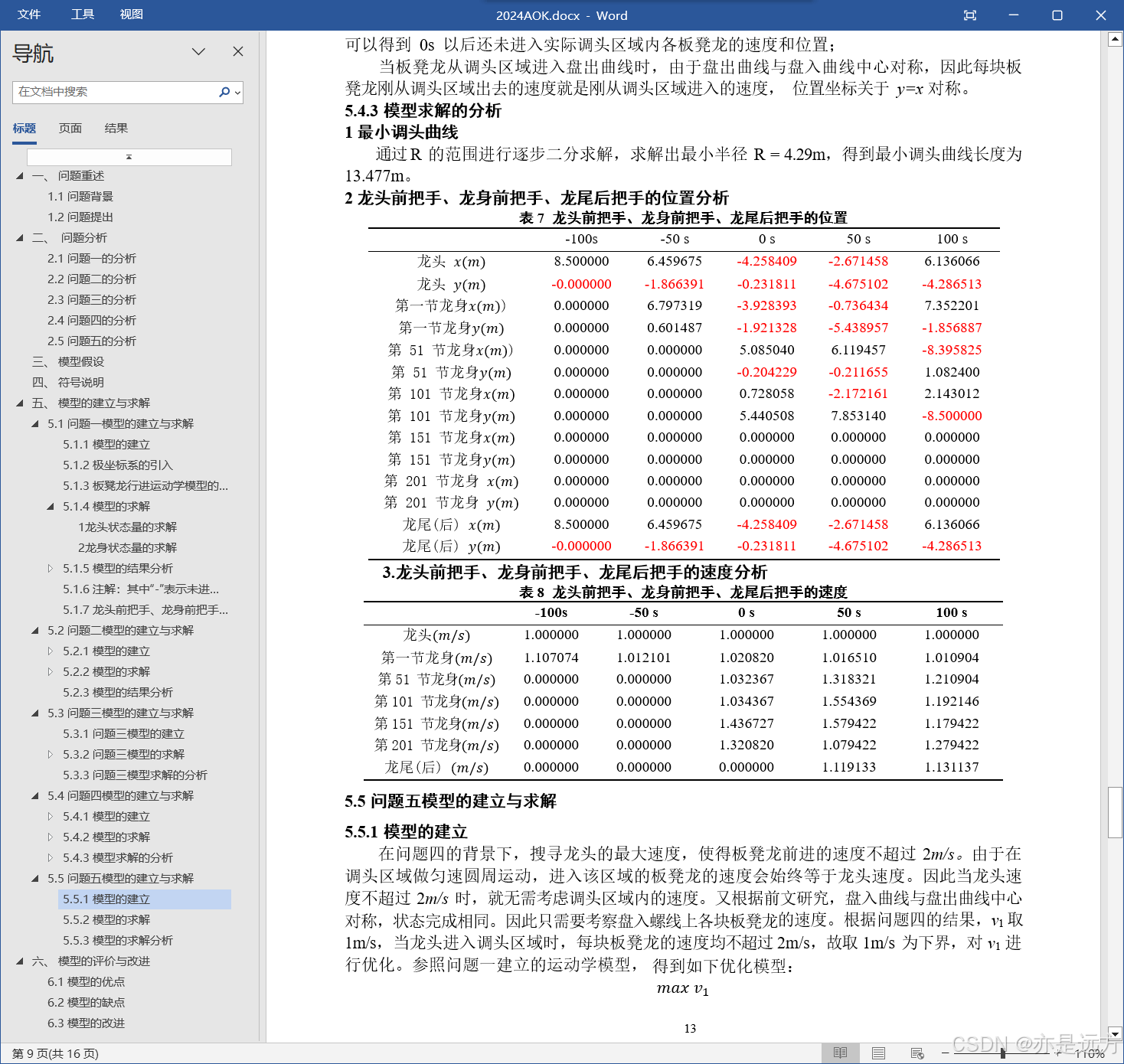Open zoom level 110% dialog

point(1090,1054)
